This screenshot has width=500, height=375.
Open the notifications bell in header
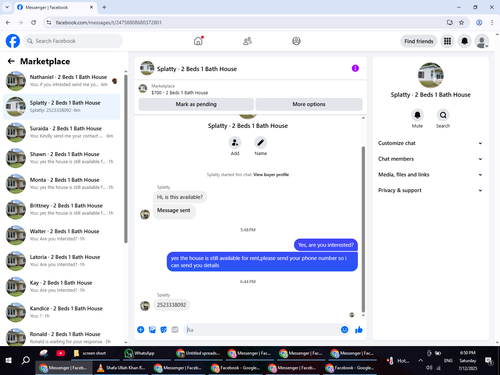click(464, 41)
